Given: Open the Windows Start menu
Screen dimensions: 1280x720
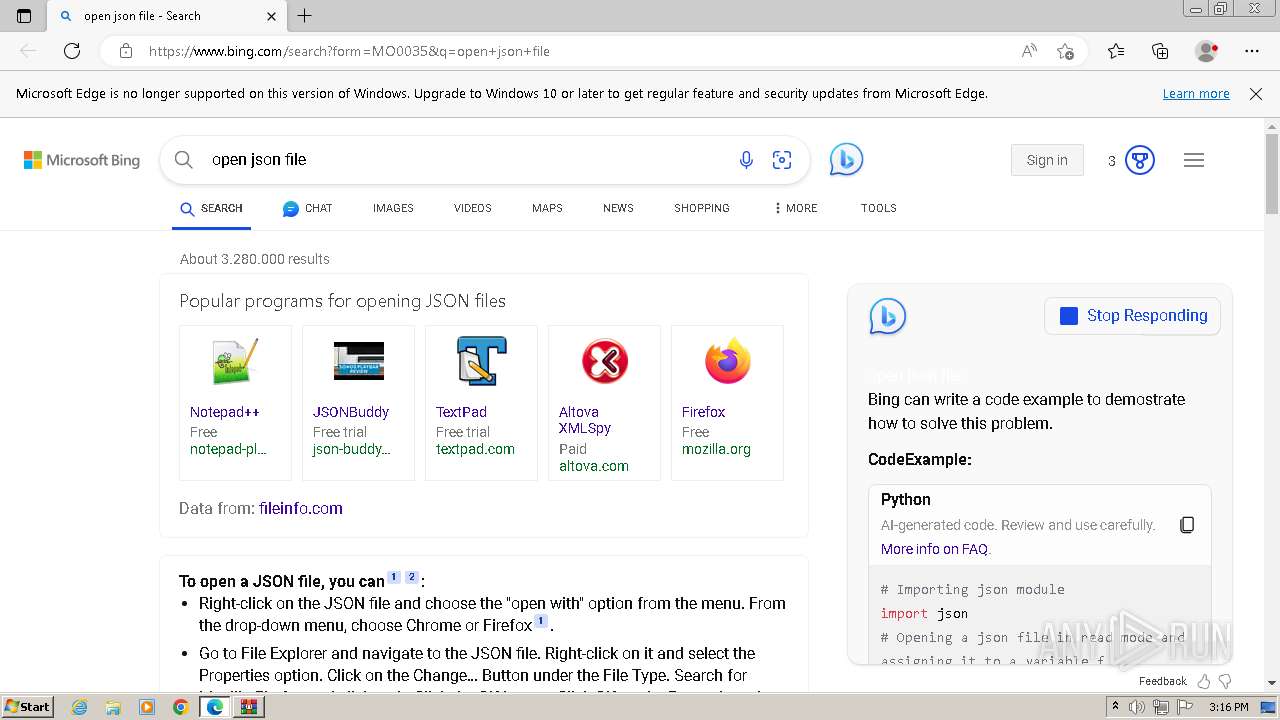Looking at the screenshot, I should pyautogui.click(x=27, y=706).
